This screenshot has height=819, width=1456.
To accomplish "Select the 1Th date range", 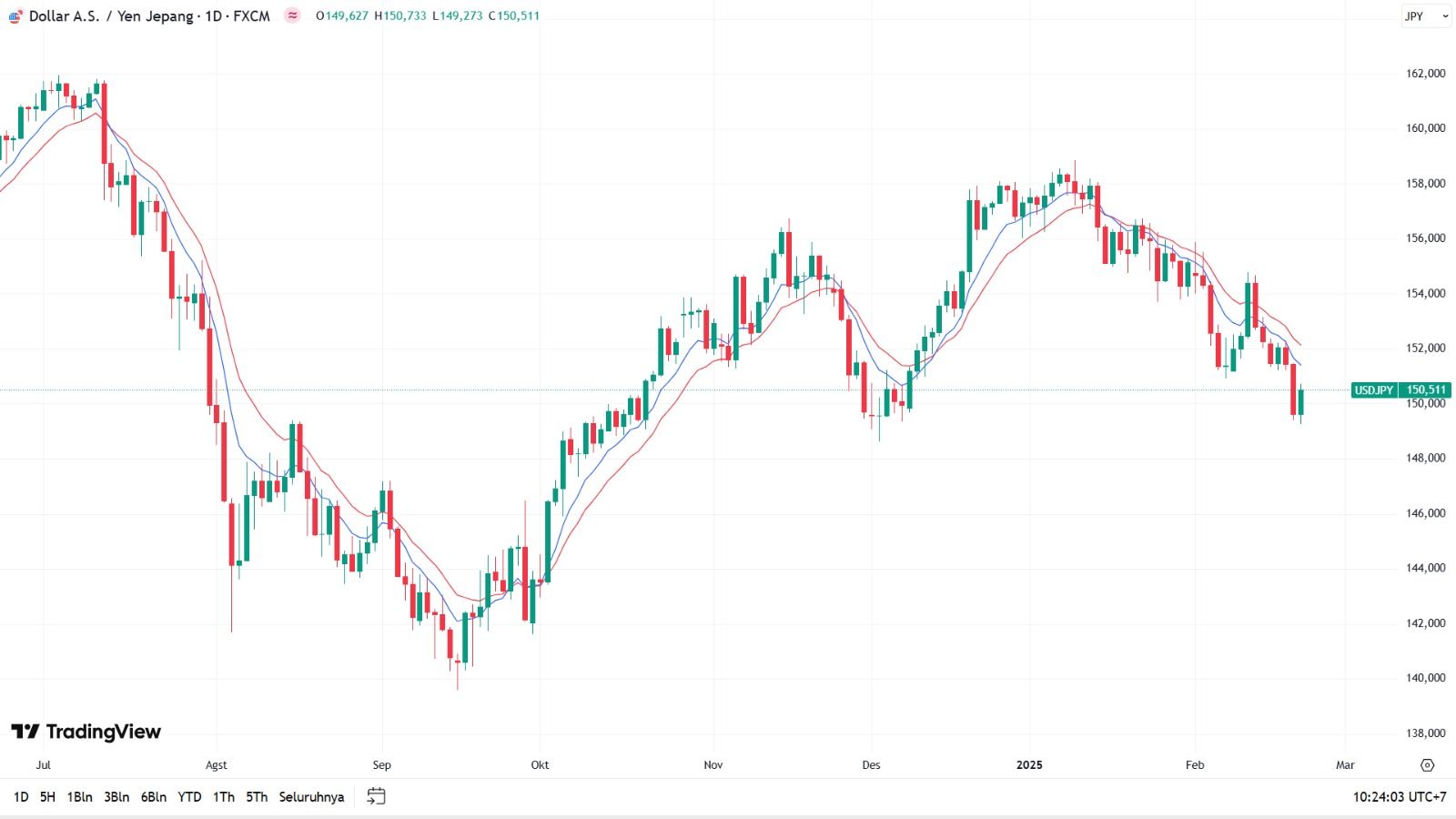I will click(224, 797).
